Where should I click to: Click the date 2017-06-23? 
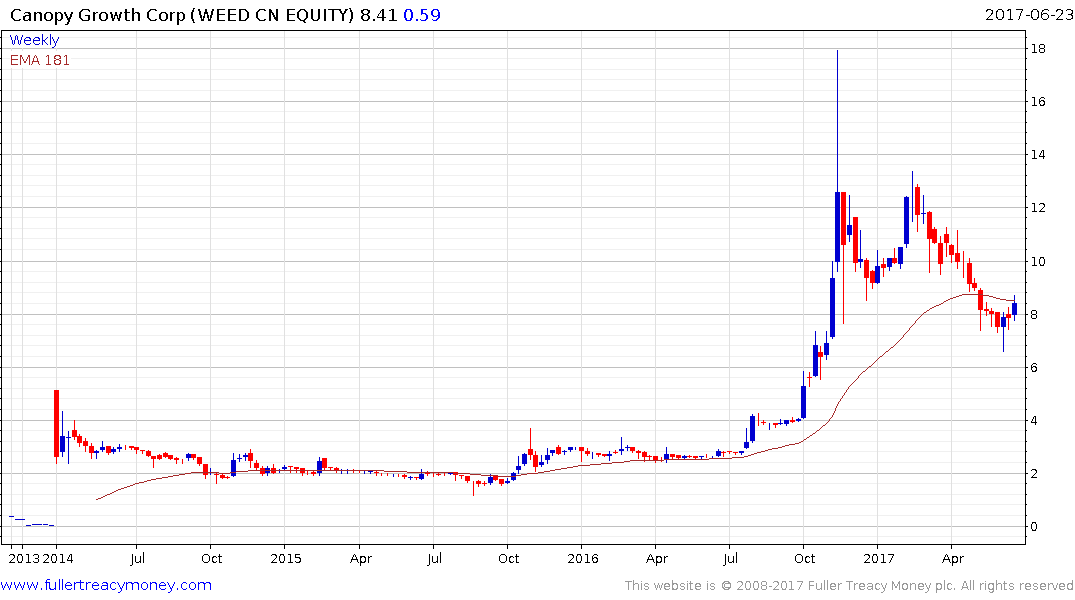(1028, 14)
